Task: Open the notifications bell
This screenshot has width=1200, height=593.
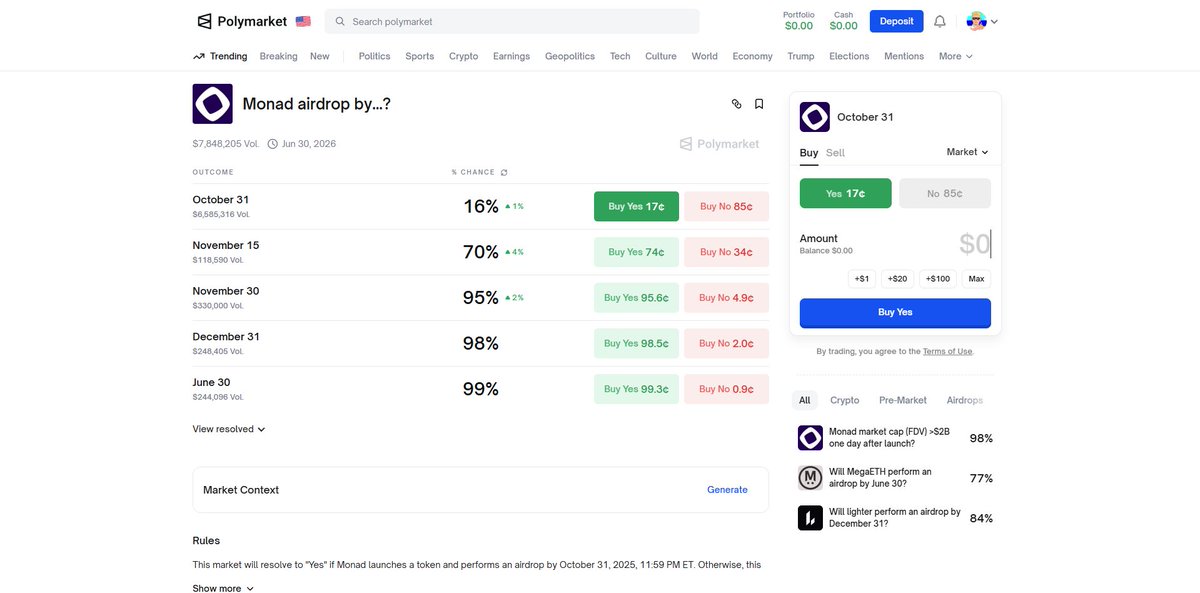Action: click(x=940, y=21)
